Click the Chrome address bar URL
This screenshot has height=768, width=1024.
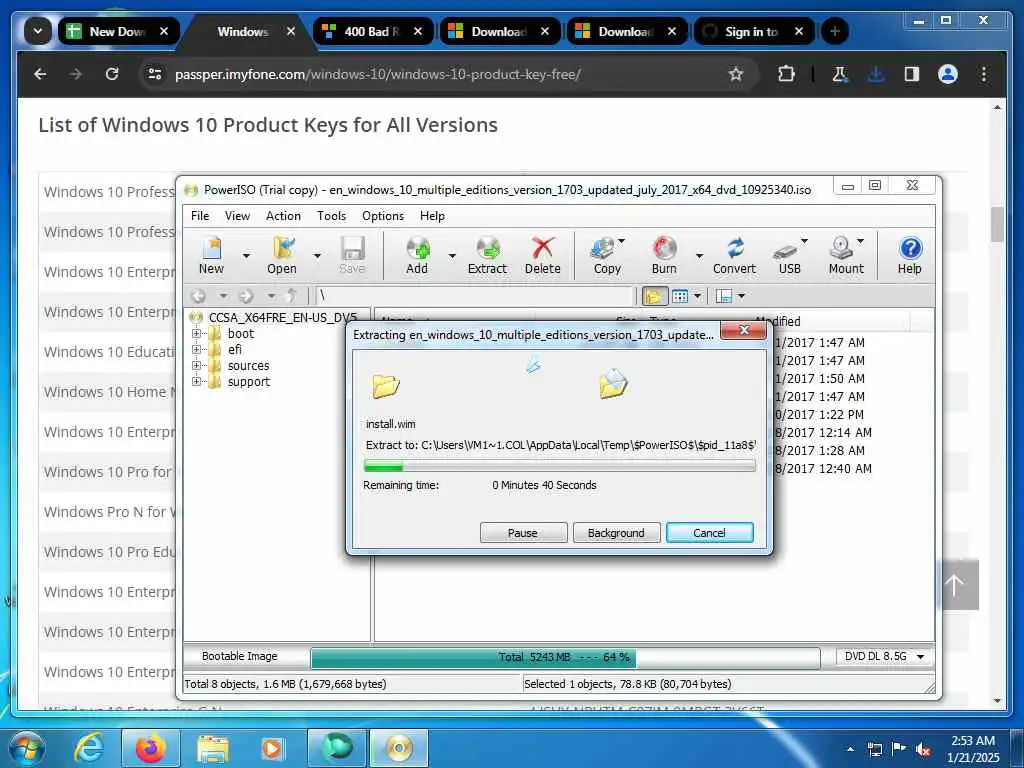(x=377, y=74)
